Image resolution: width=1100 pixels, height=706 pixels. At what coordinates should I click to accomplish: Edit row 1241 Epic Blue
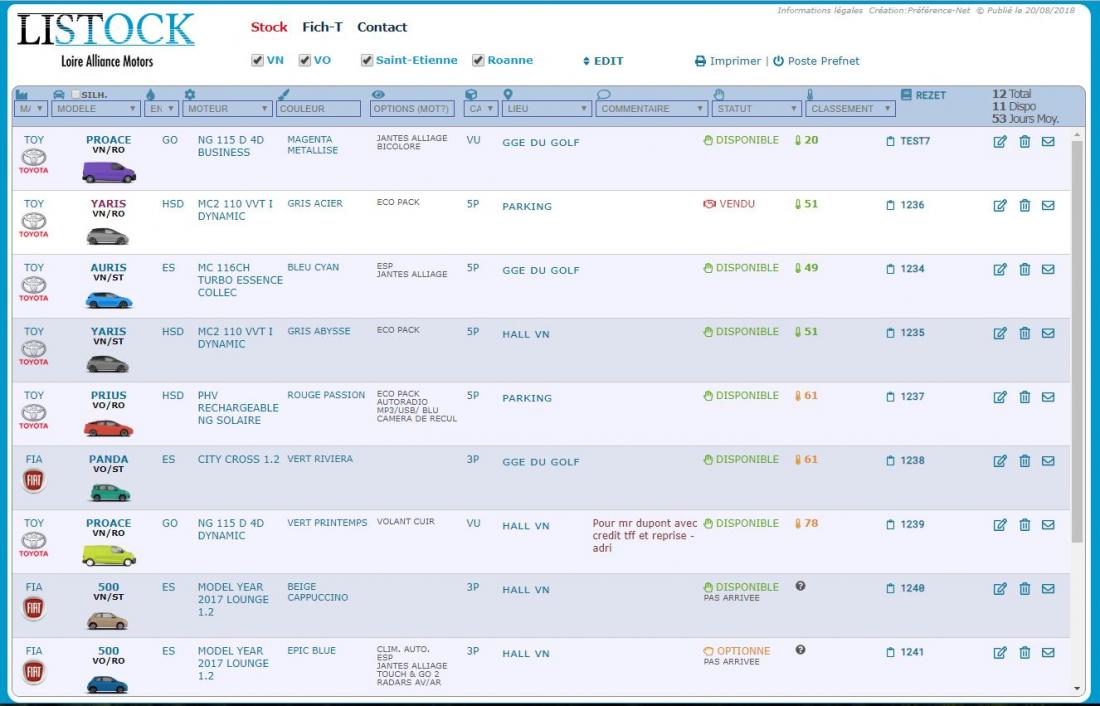pos(1000,653)
